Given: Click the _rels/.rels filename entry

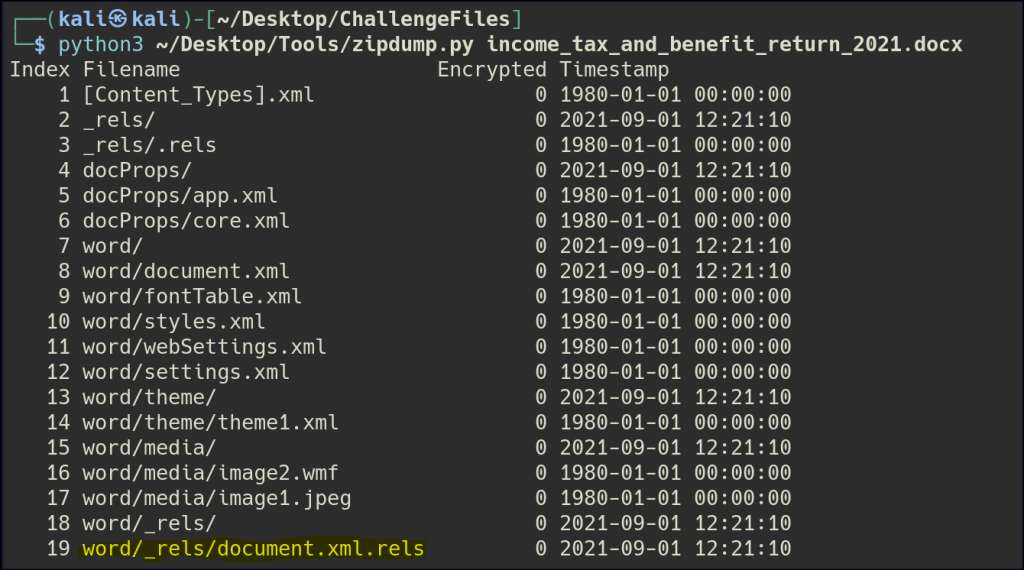Looking at the screenshot, I should [x=149, y=145].
